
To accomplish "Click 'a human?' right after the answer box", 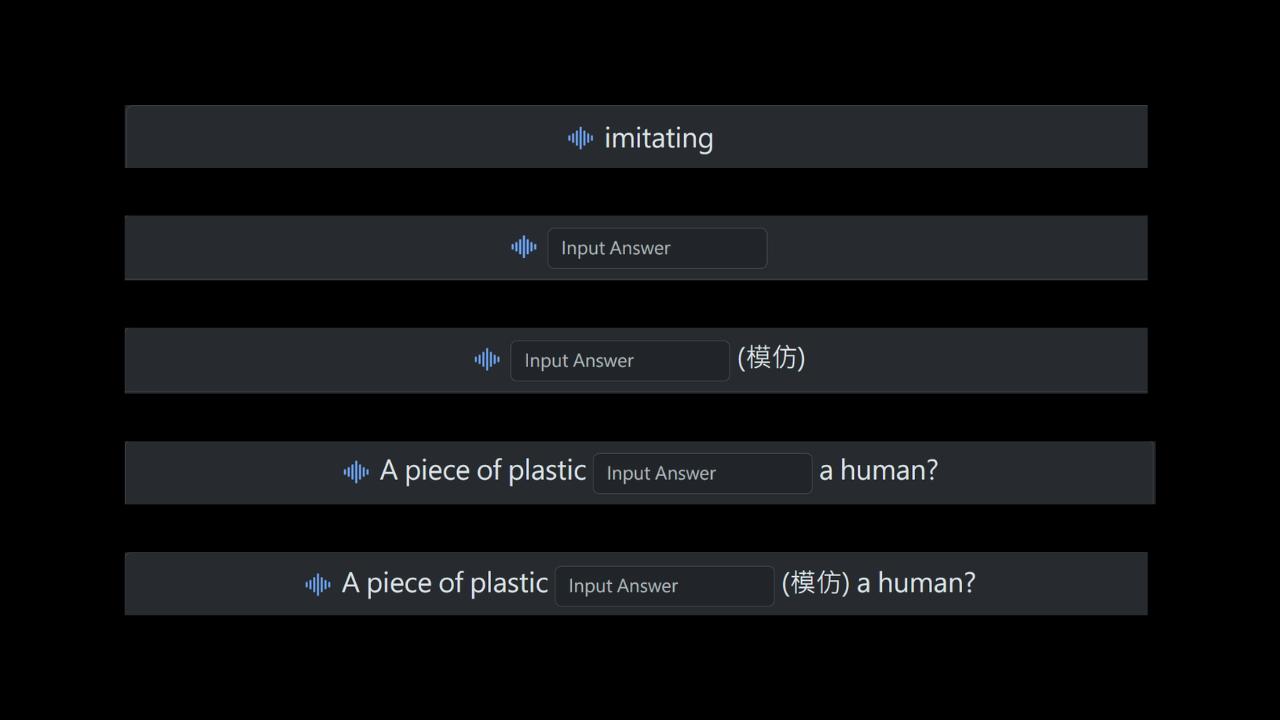I will coord(878,471).
